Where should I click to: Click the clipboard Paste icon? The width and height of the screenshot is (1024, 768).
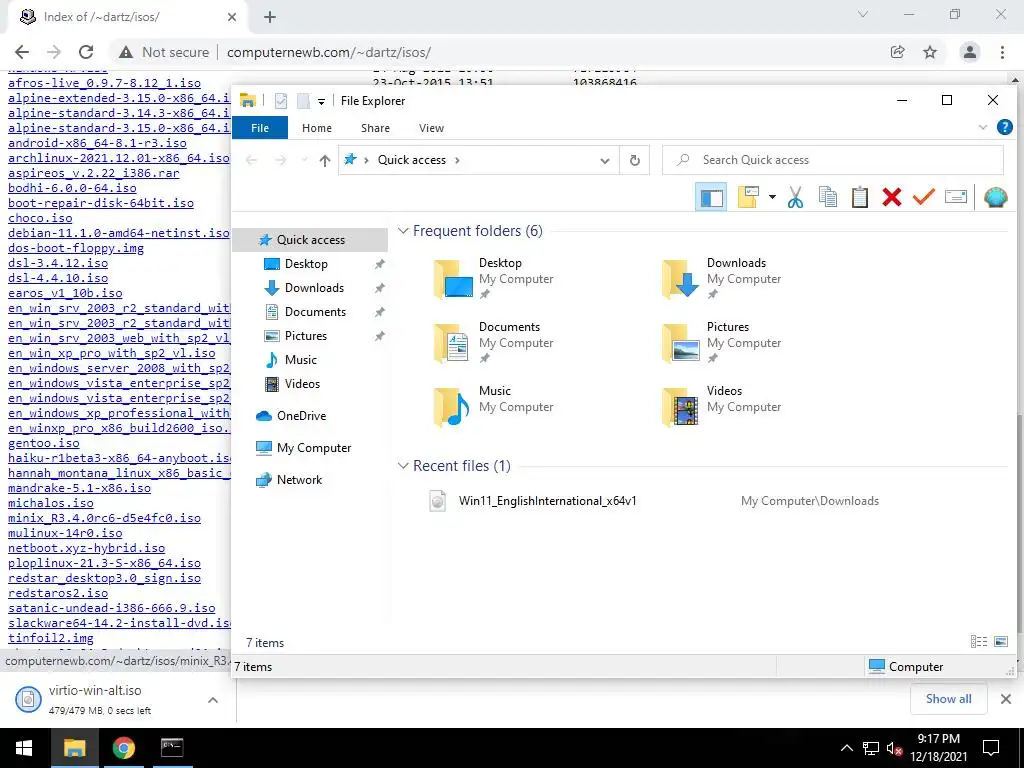click(x=859, y=197)
